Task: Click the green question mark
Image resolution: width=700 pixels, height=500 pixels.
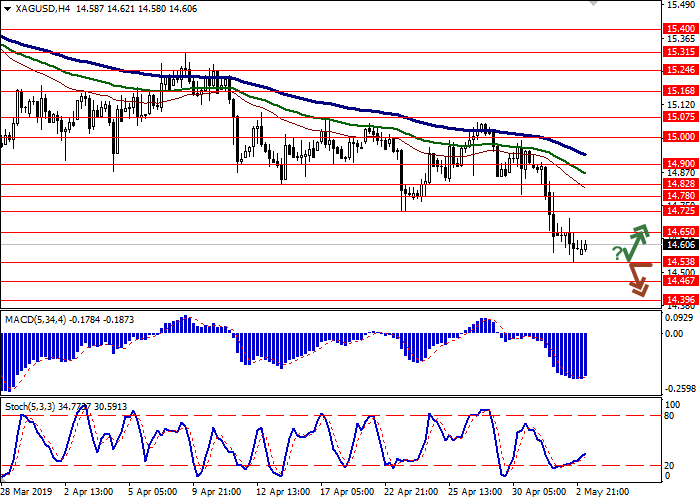Action: point(618,253)
